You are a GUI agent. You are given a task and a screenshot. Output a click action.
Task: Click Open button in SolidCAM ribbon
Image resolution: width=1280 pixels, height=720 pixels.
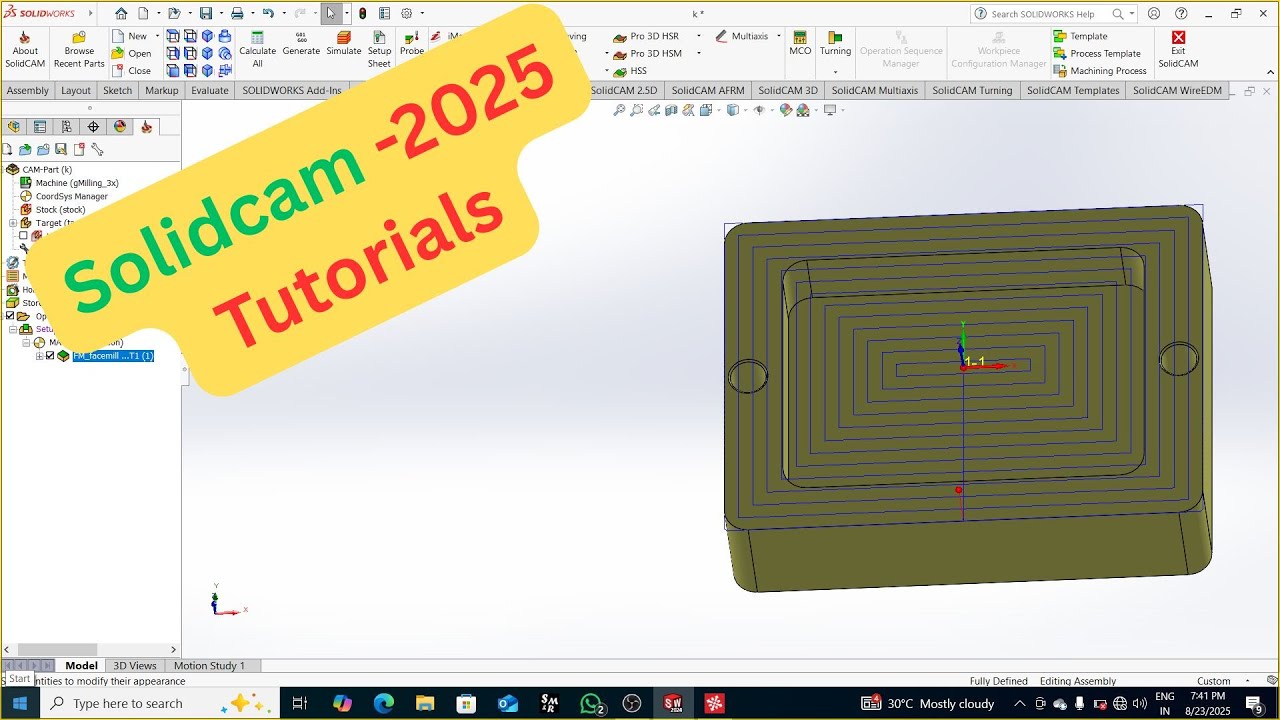coord(132,53)
